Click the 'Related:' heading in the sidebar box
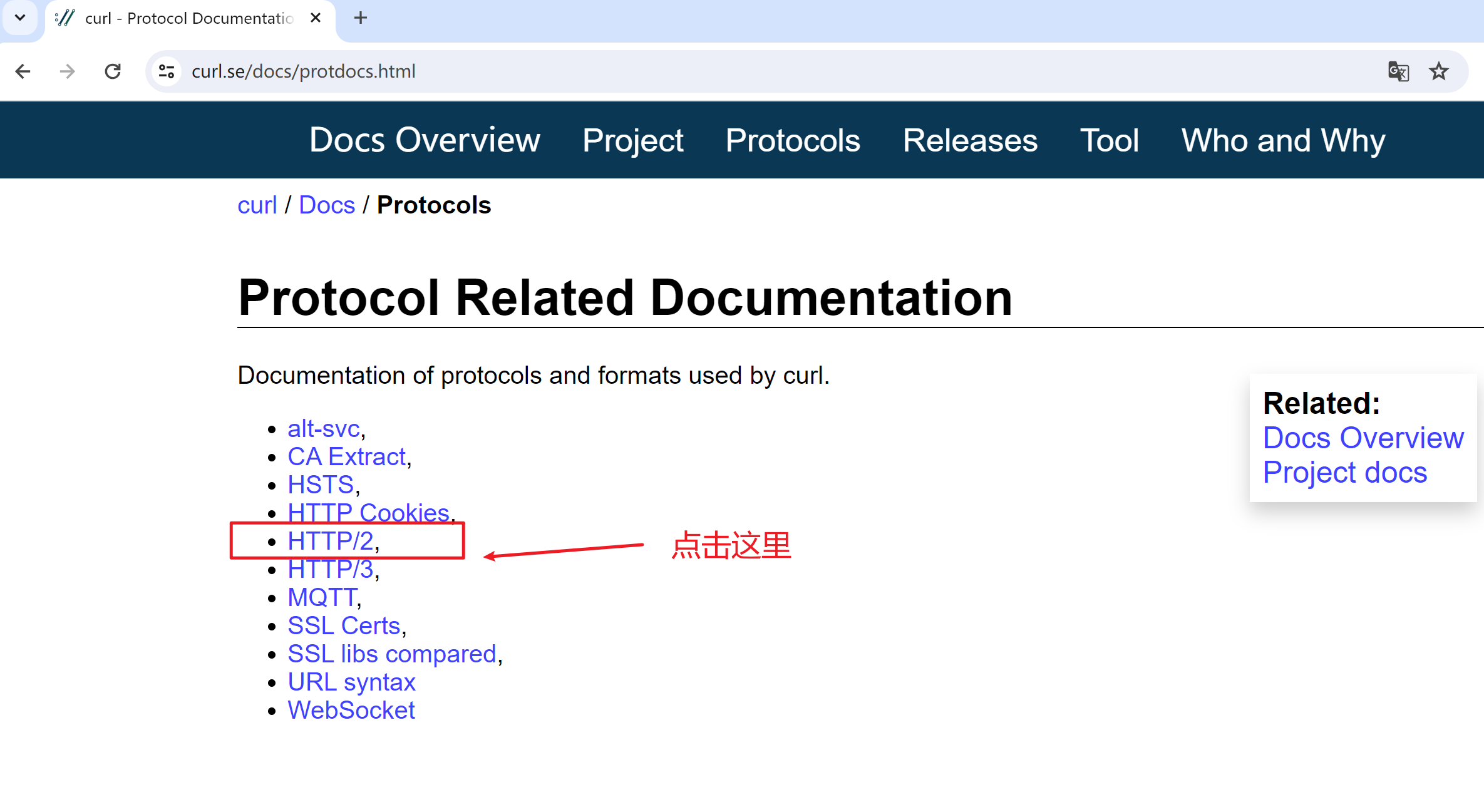Viewport: 1484px width, 812px height. (x=1321, y=404)
